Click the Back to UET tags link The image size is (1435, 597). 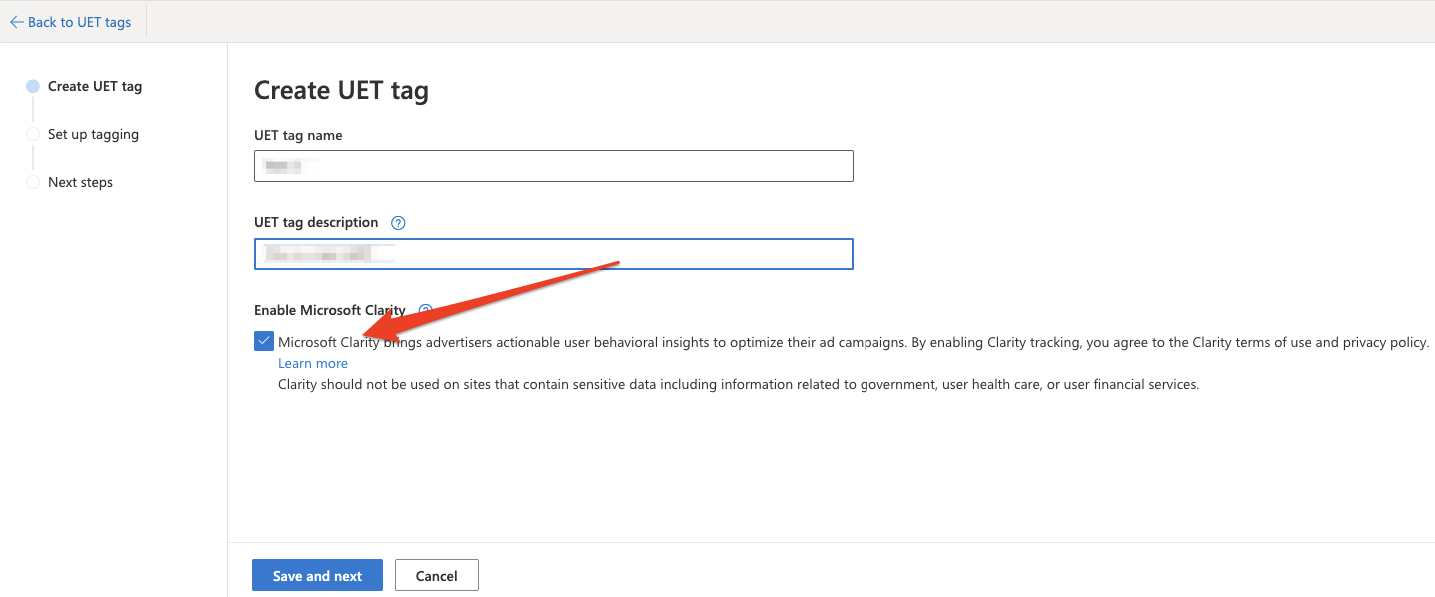tap(79, 22)
